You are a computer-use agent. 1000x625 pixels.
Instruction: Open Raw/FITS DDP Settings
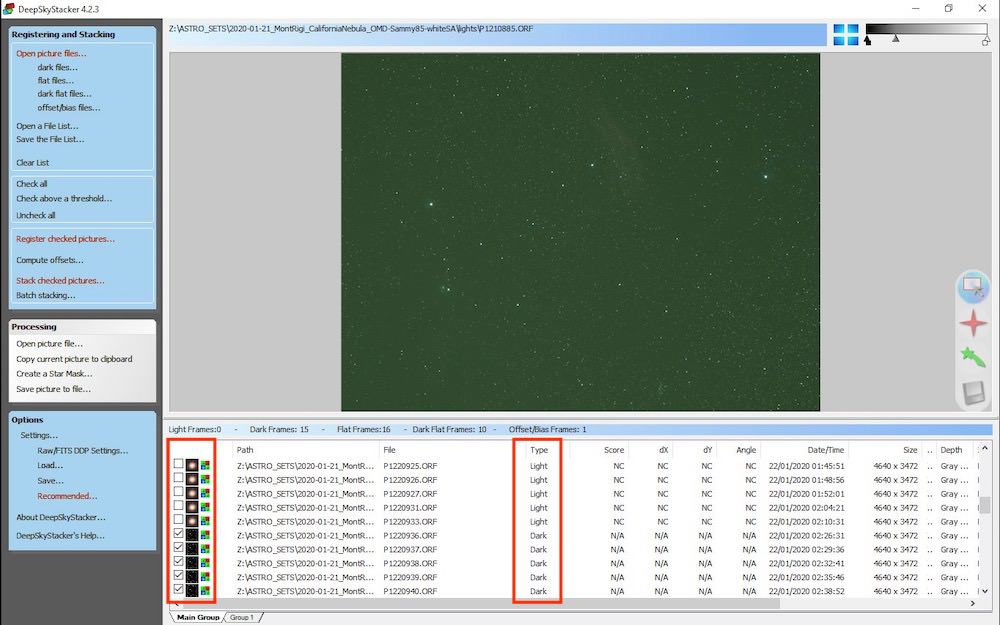tap(83, 450)
